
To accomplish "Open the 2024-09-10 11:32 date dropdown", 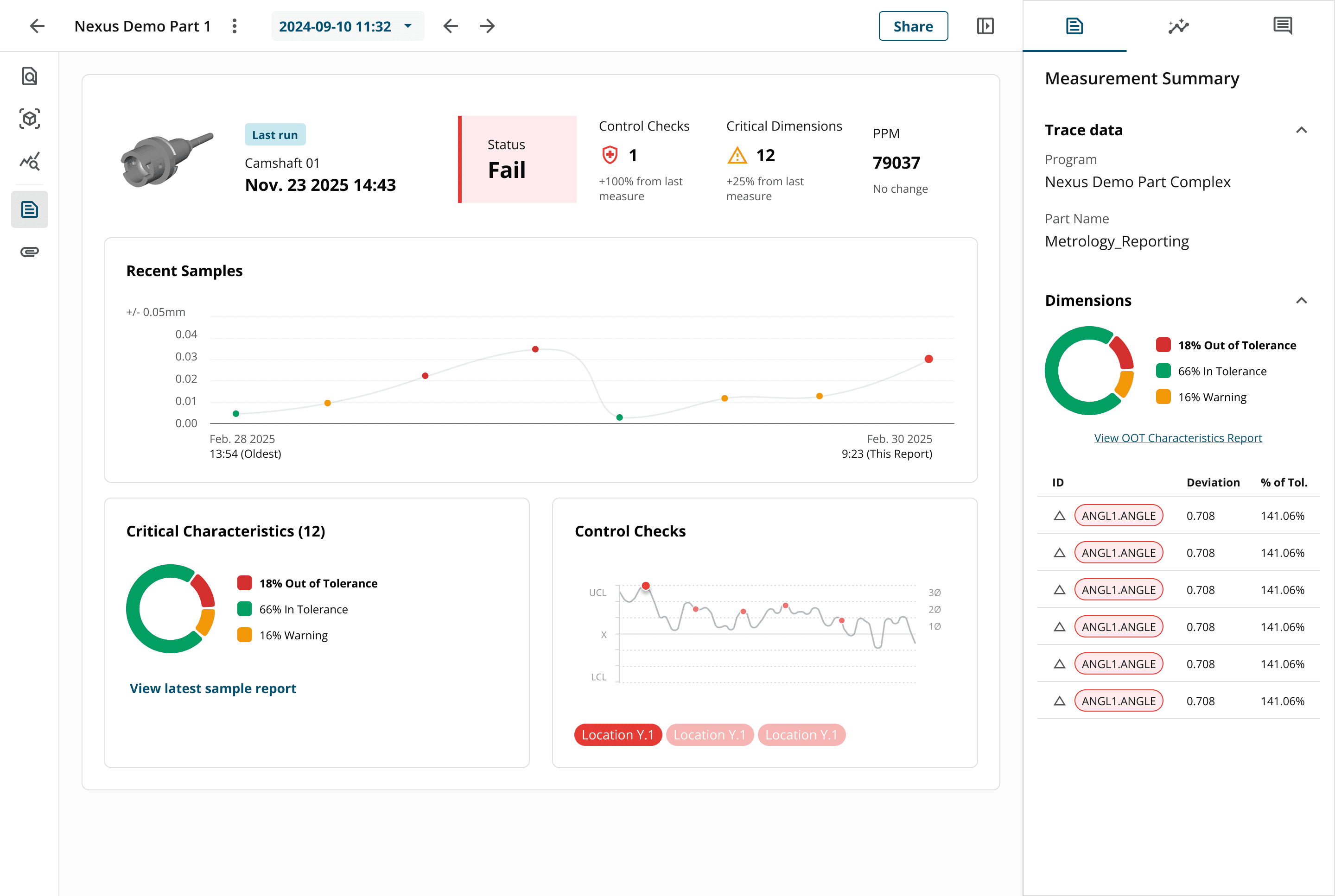I will (346, 26).
